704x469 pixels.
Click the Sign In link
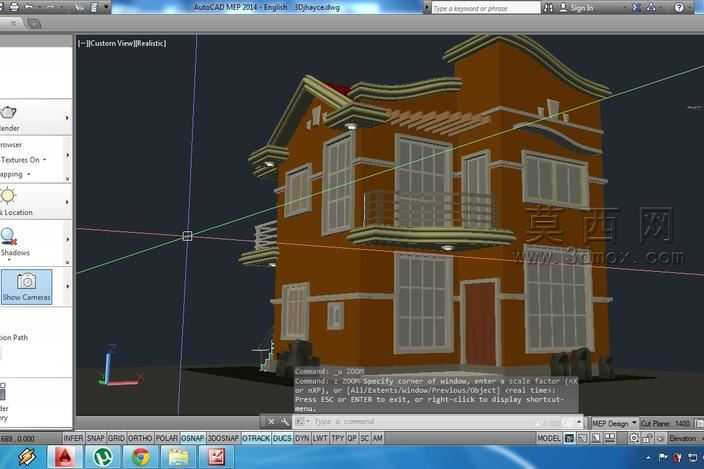(582, 8)
